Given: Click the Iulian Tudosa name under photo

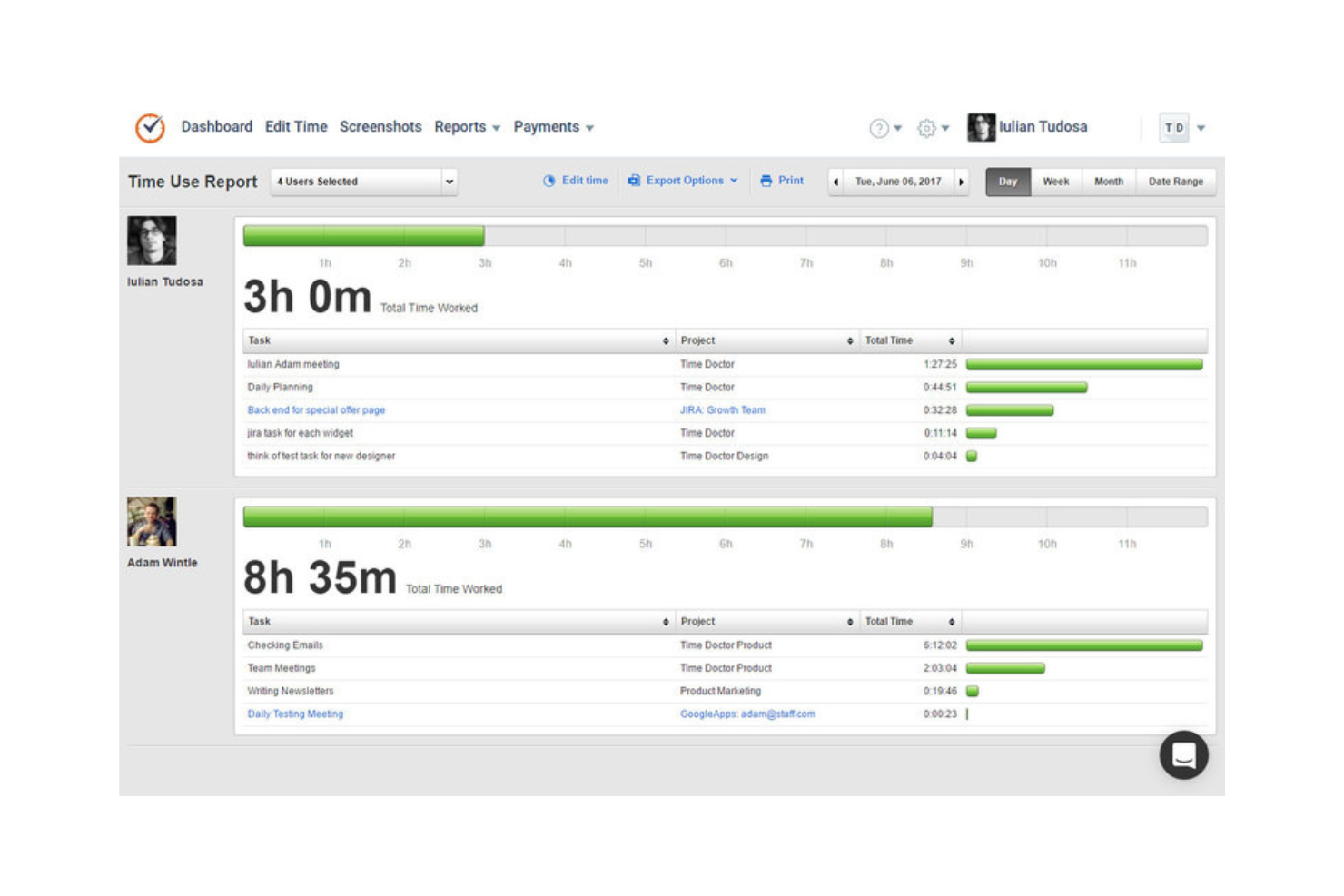Looking at the screenshot, I should coord(165,282).
